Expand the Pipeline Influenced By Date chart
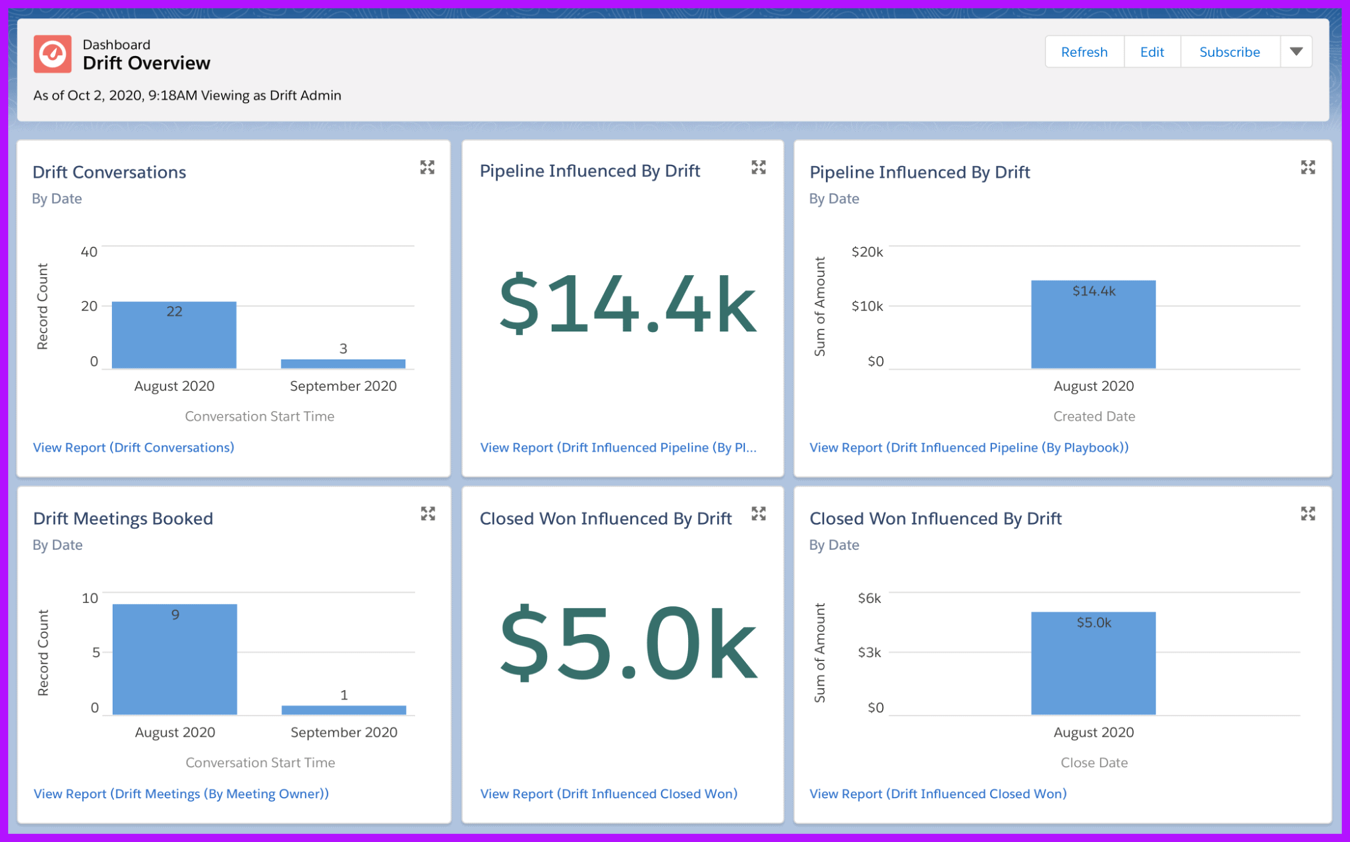The width and height of the screenshot is (1350, 842). tap(1308, 167)
